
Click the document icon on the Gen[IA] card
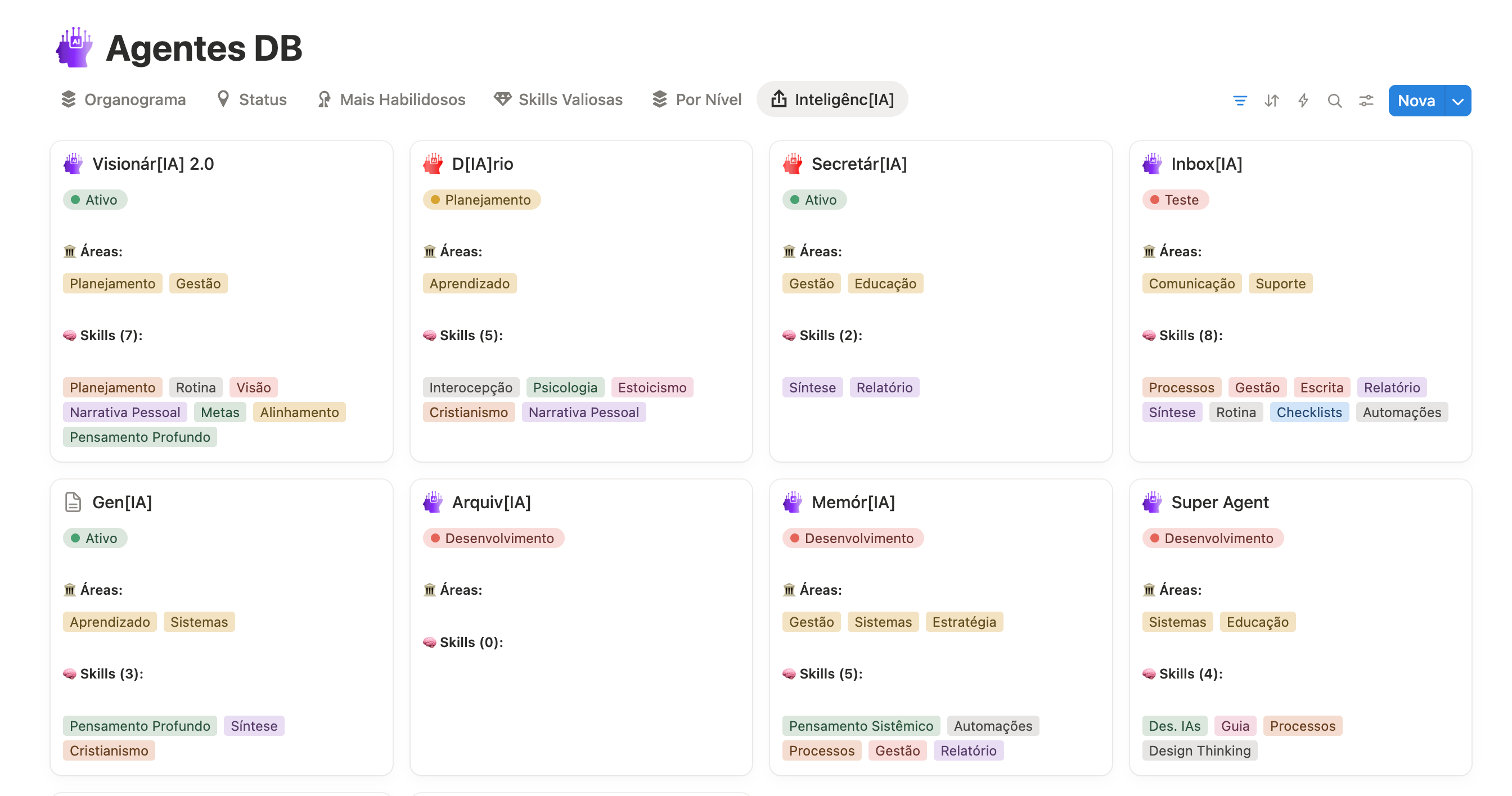(x=73, y=501)
